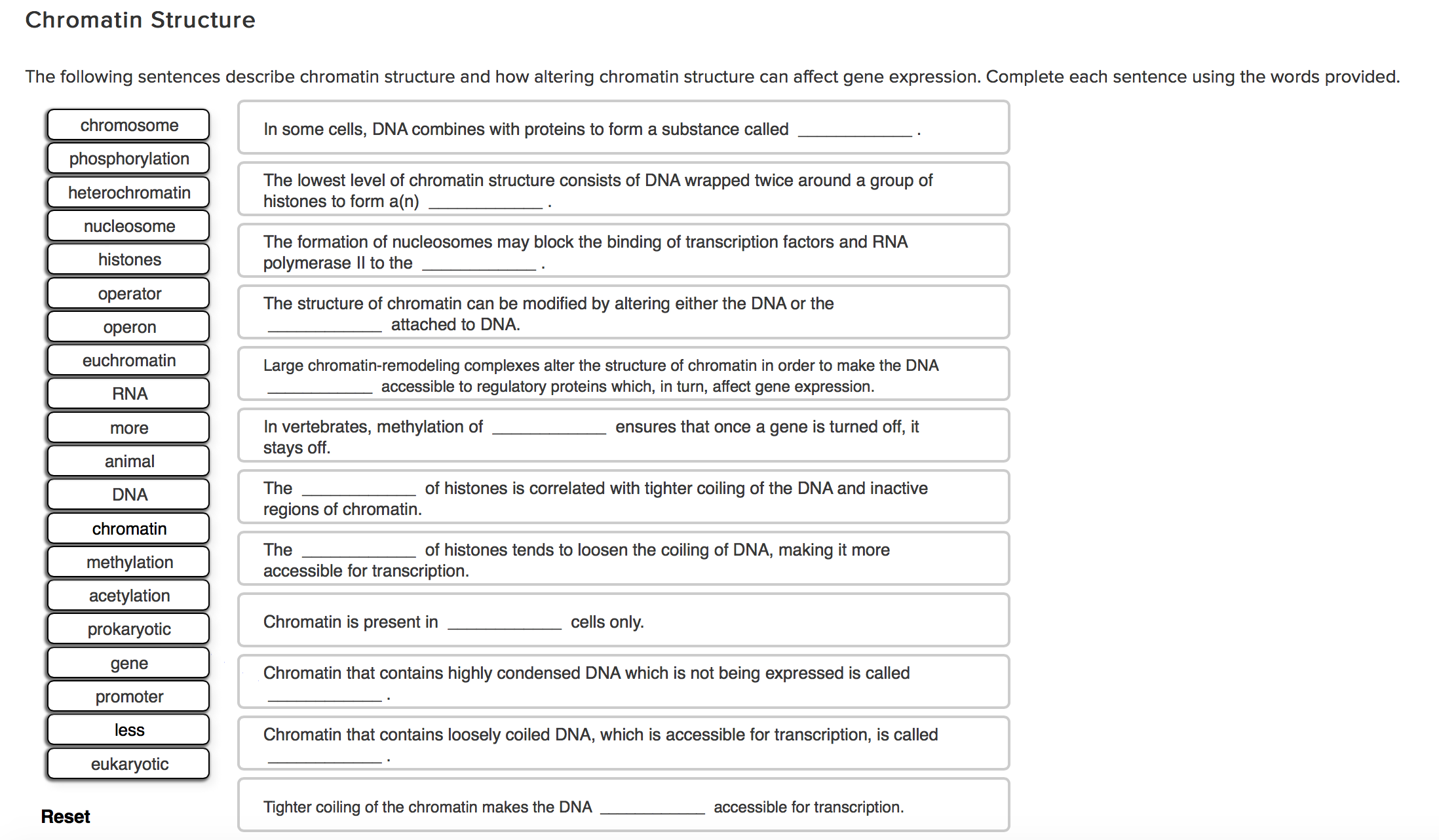Viewport: 1439px width, 840px height.
Task: Click the blank in the tighter coiling sentence
Action: pyautogui.click(x=652, y=807)
